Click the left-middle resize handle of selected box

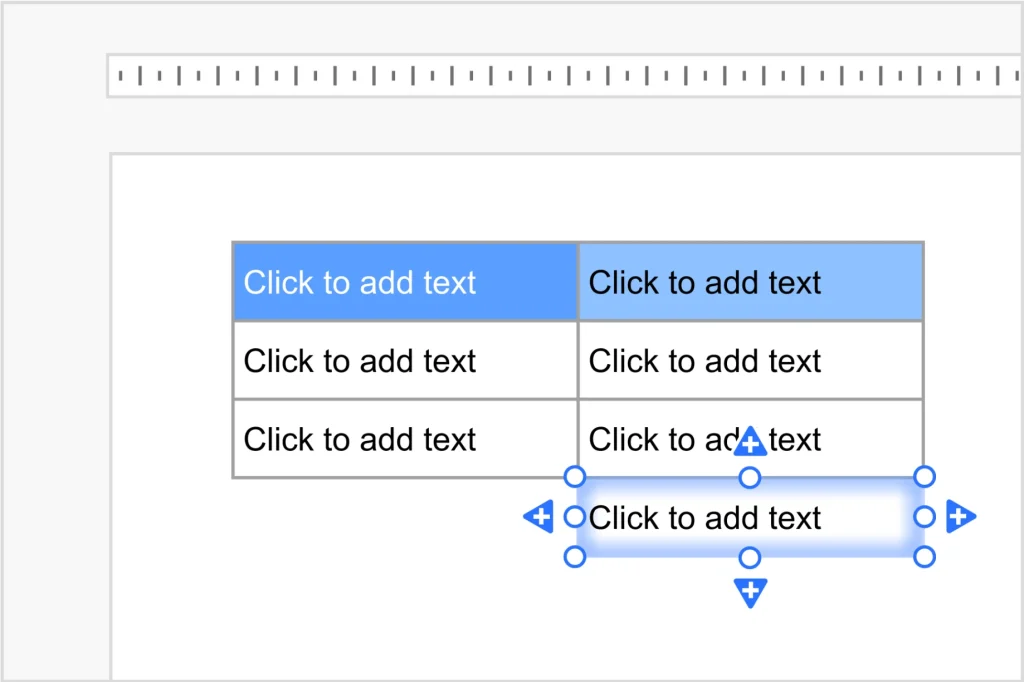tap(575, 517)
